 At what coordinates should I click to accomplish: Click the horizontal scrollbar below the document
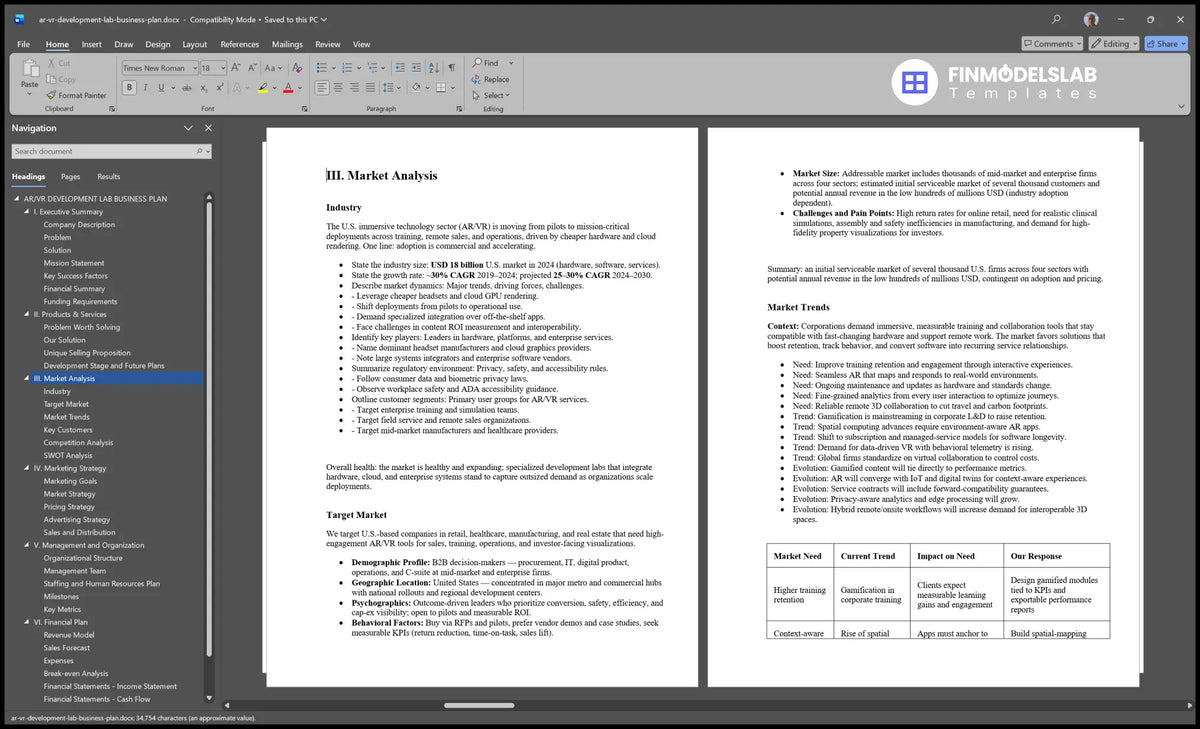click(479, 705)
